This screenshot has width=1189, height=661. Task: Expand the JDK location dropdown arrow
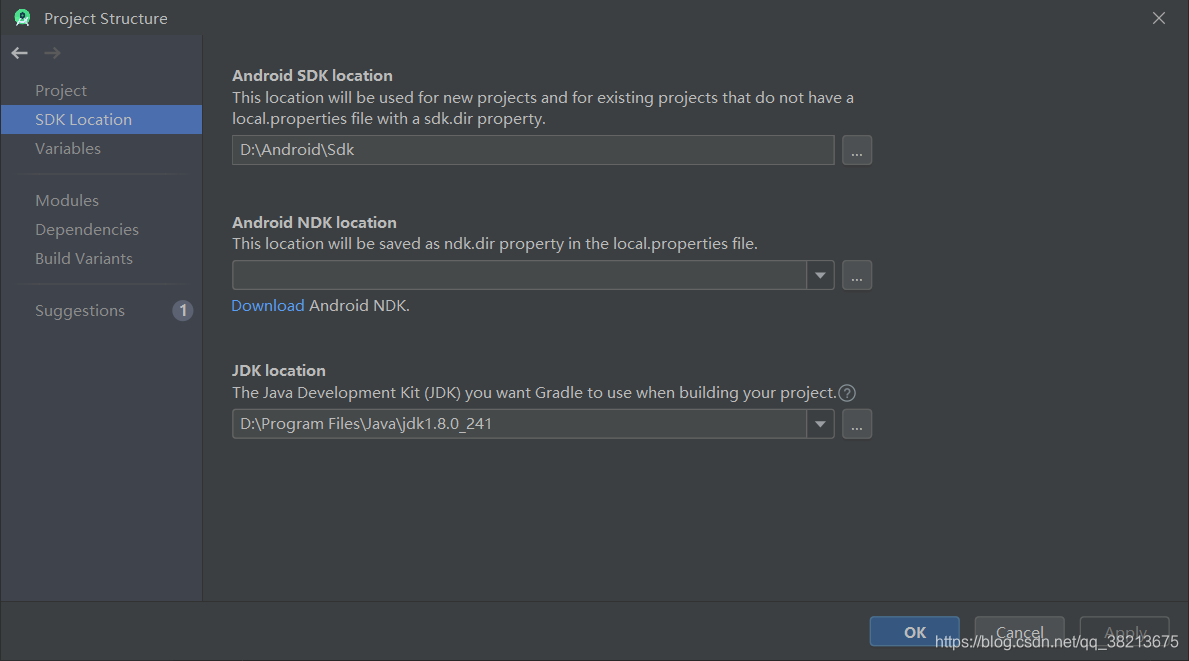820,424
